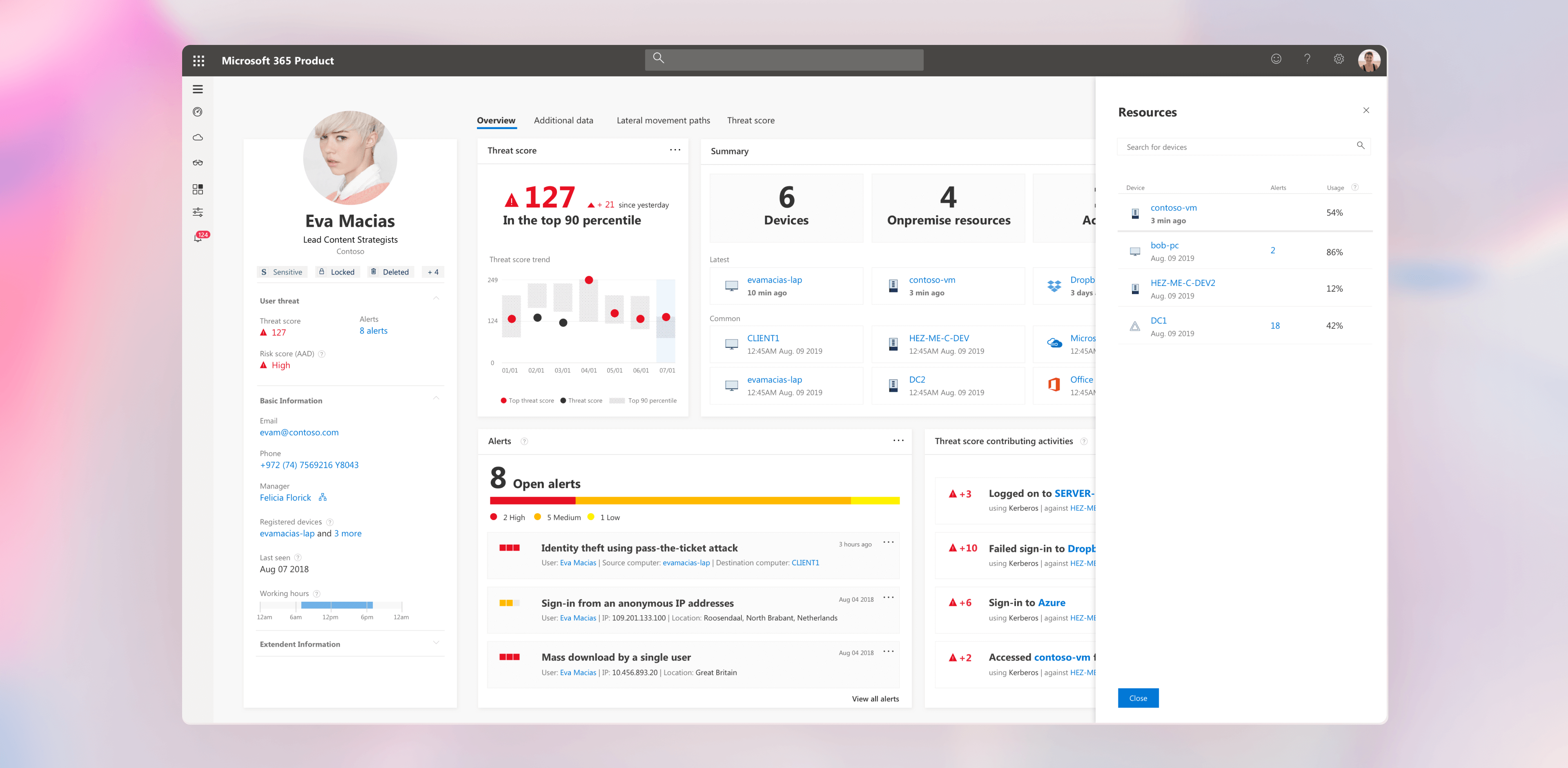Screen dimensions: 1568x768
Task: Open the filter sliders icon in sidebar
Action: pos(198,211)
